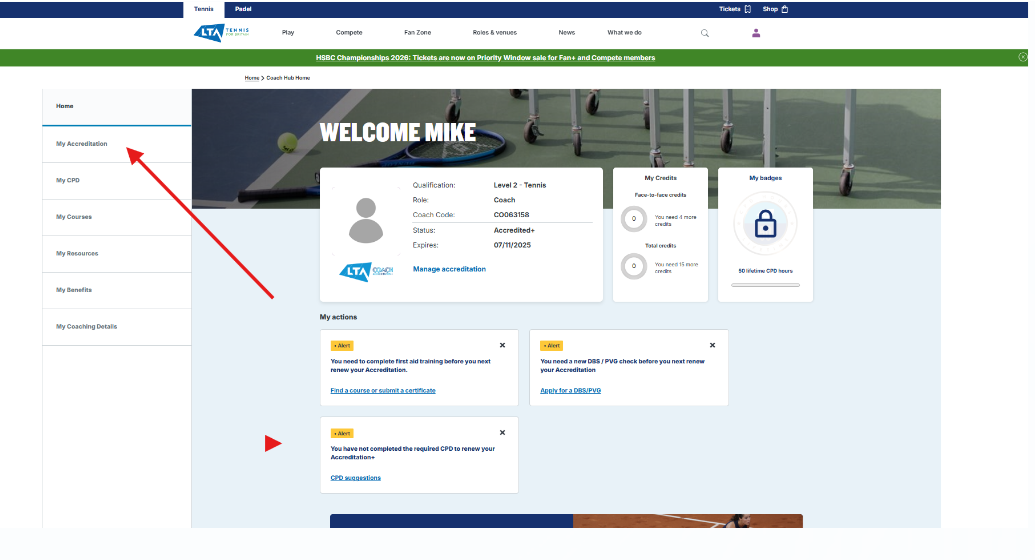
Task: Open the Compete navigation menu
Action: point(349,33)
